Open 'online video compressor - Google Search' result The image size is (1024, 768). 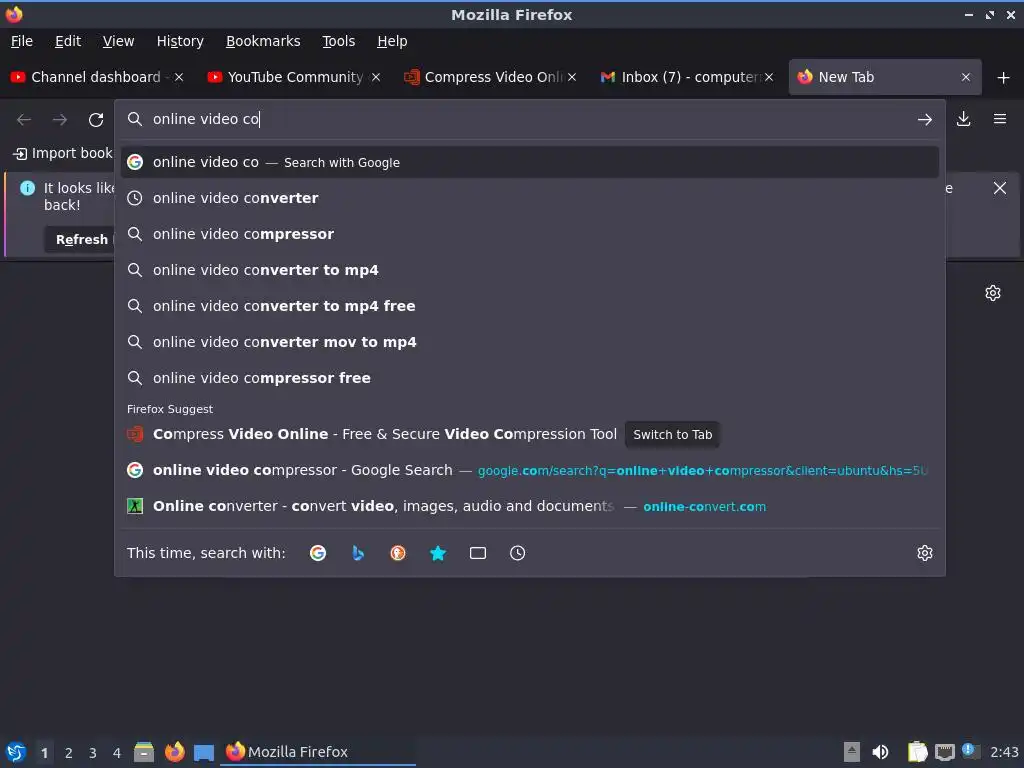(x=530, y=470)
